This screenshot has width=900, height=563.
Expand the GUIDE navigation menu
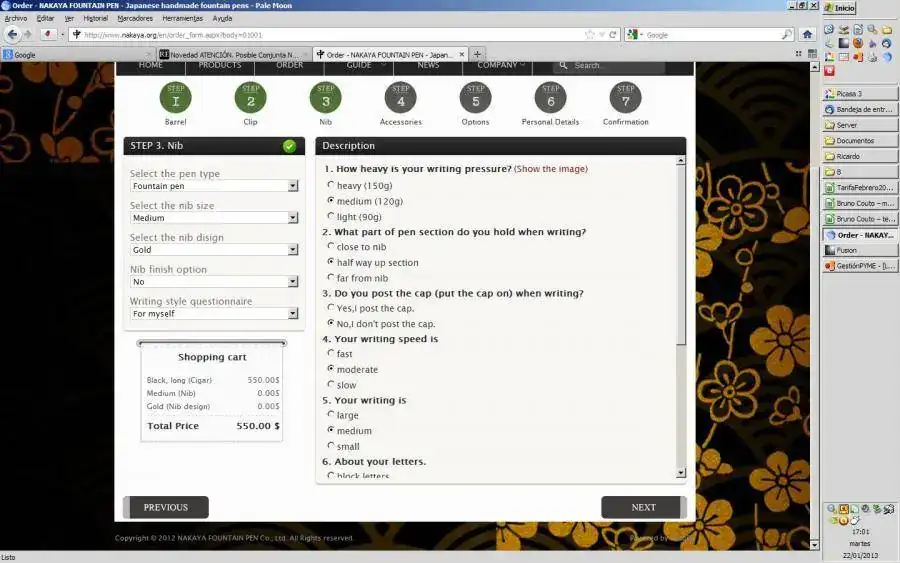[359, 65]
